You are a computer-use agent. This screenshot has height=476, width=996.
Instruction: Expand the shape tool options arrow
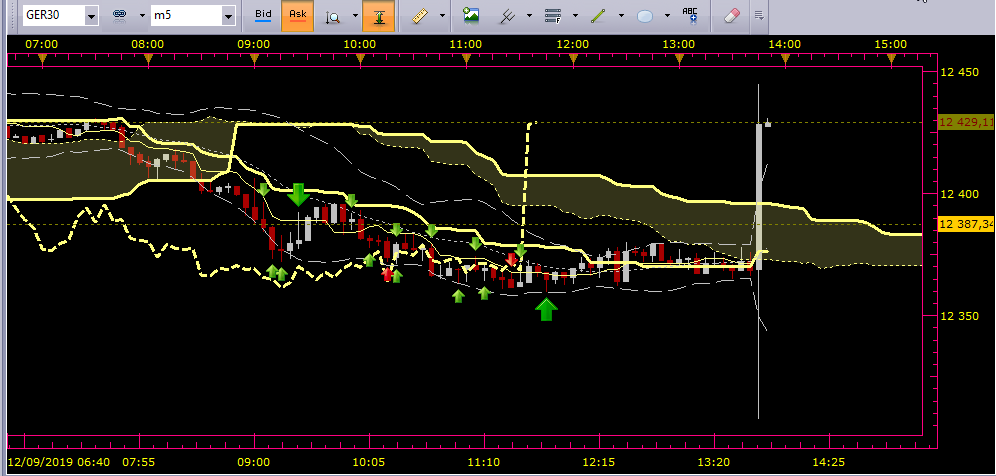667,16
